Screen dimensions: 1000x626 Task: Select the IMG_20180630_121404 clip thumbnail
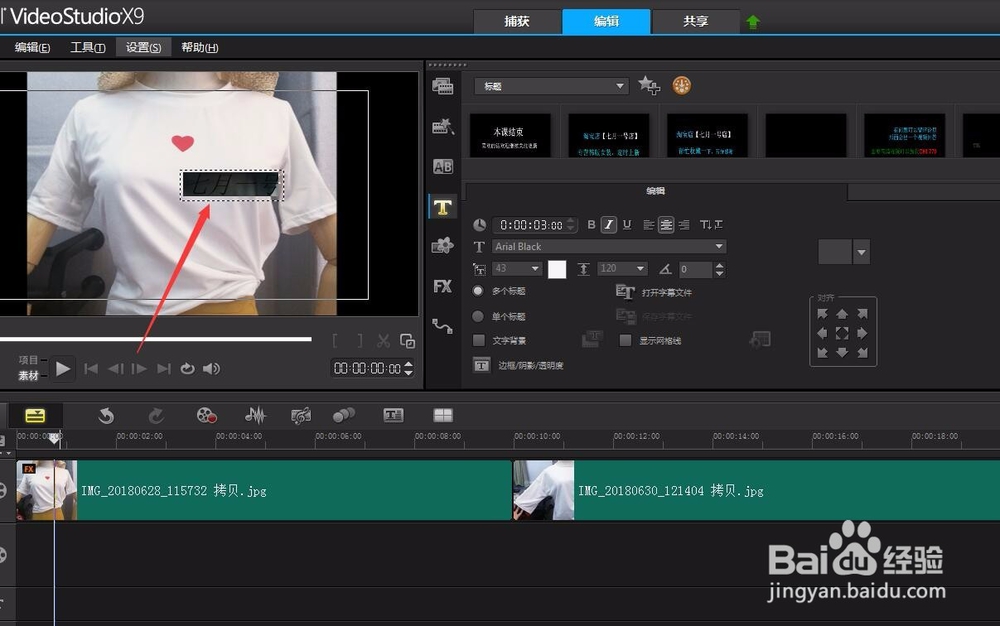tap(543, 490)
